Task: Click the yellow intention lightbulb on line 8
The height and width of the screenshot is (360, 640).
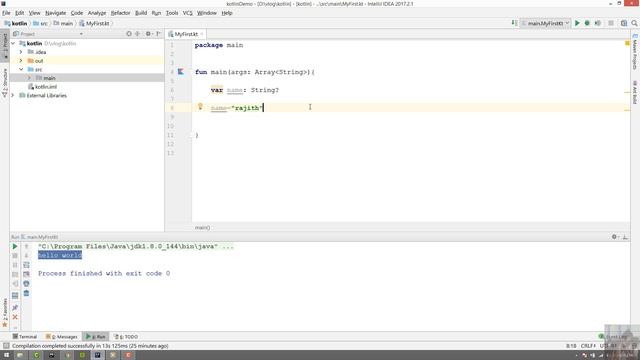Action: (x=200, y=107)
